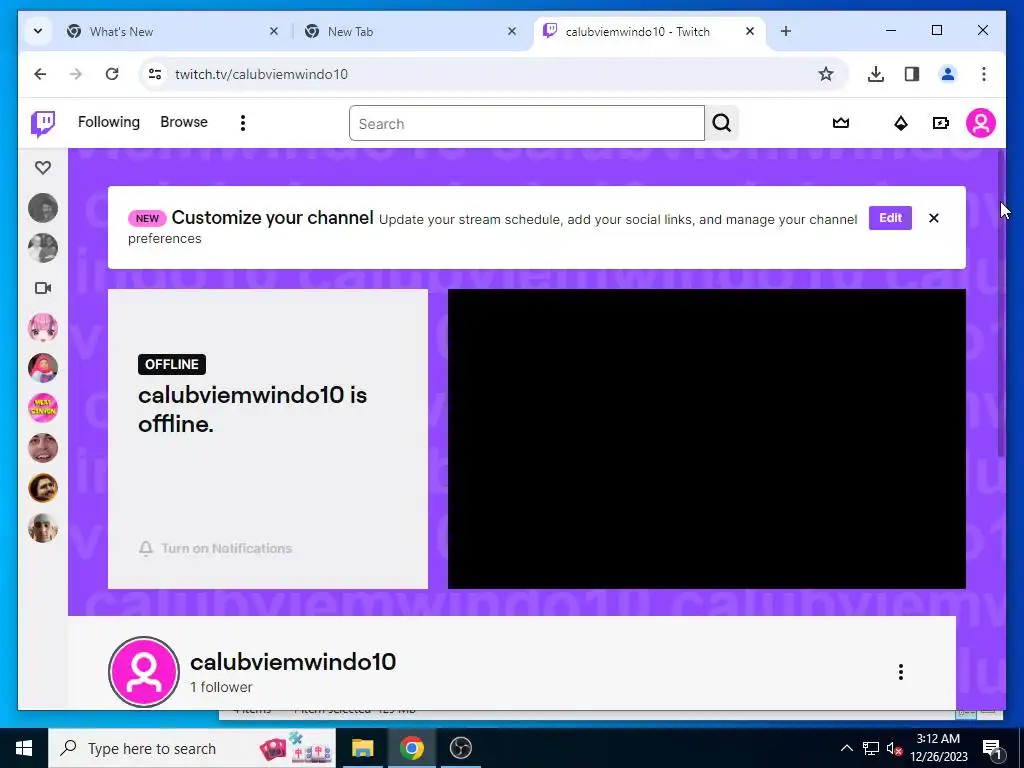This screenshot has width=1024, height=768.
Task: Open a new browser tab with plus
Action: (x=786, y=31)
